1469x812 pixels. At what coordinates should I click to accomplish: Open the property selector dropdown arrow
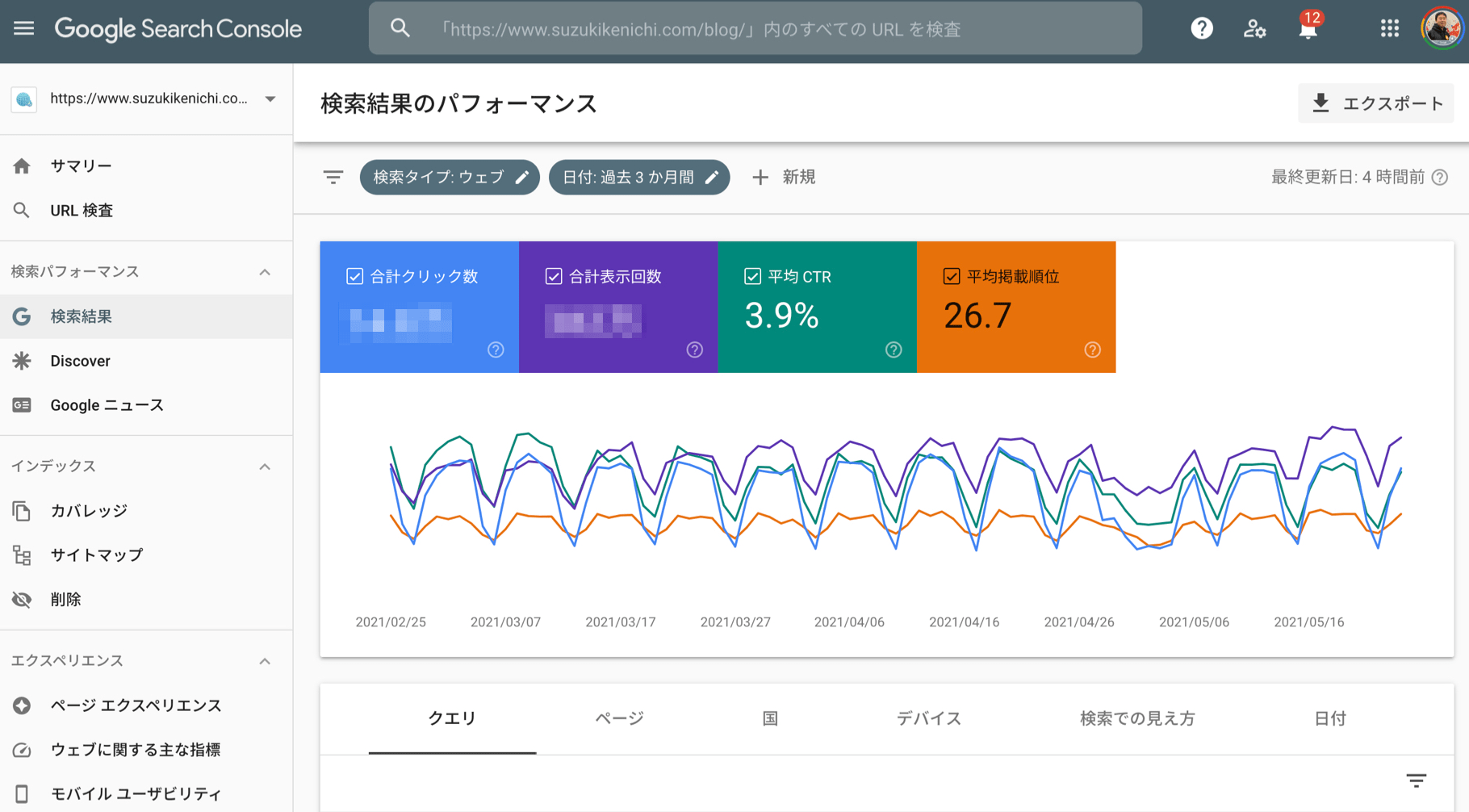(x=270, y=98)
